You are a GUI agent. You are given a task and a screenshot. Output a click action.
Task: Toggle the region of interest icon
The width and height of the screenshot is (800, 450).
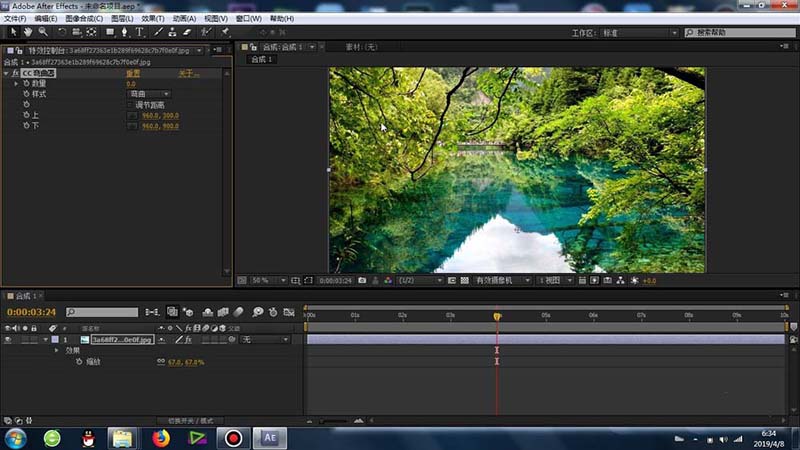coord(308,281)
